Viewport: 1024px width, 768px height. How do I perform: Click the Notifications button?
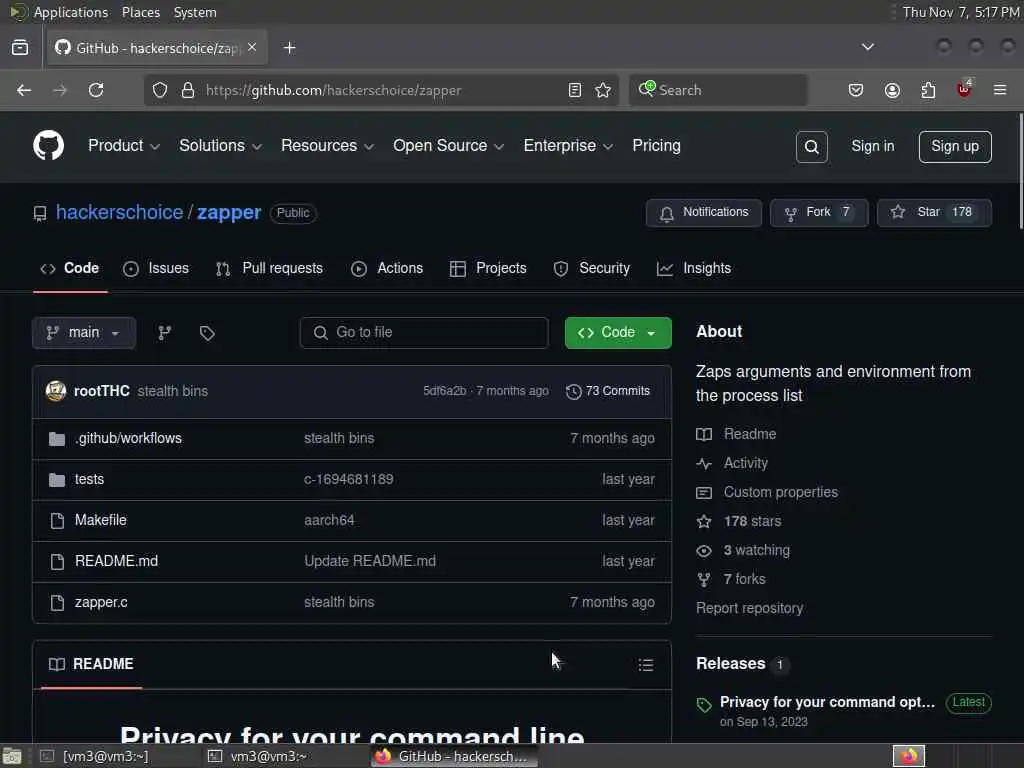pyautogui.click(x=703, y=212)
